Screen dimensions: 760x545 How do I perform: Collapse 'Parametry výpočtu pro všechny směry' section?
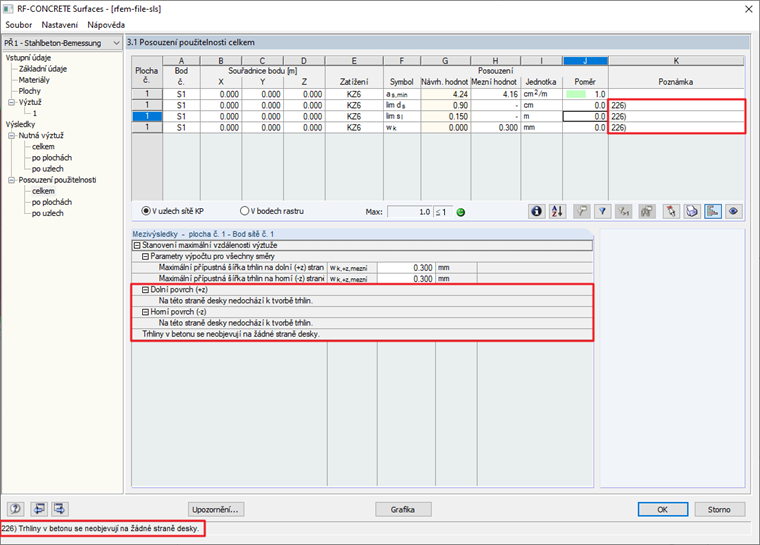click(x=145, y=256)
